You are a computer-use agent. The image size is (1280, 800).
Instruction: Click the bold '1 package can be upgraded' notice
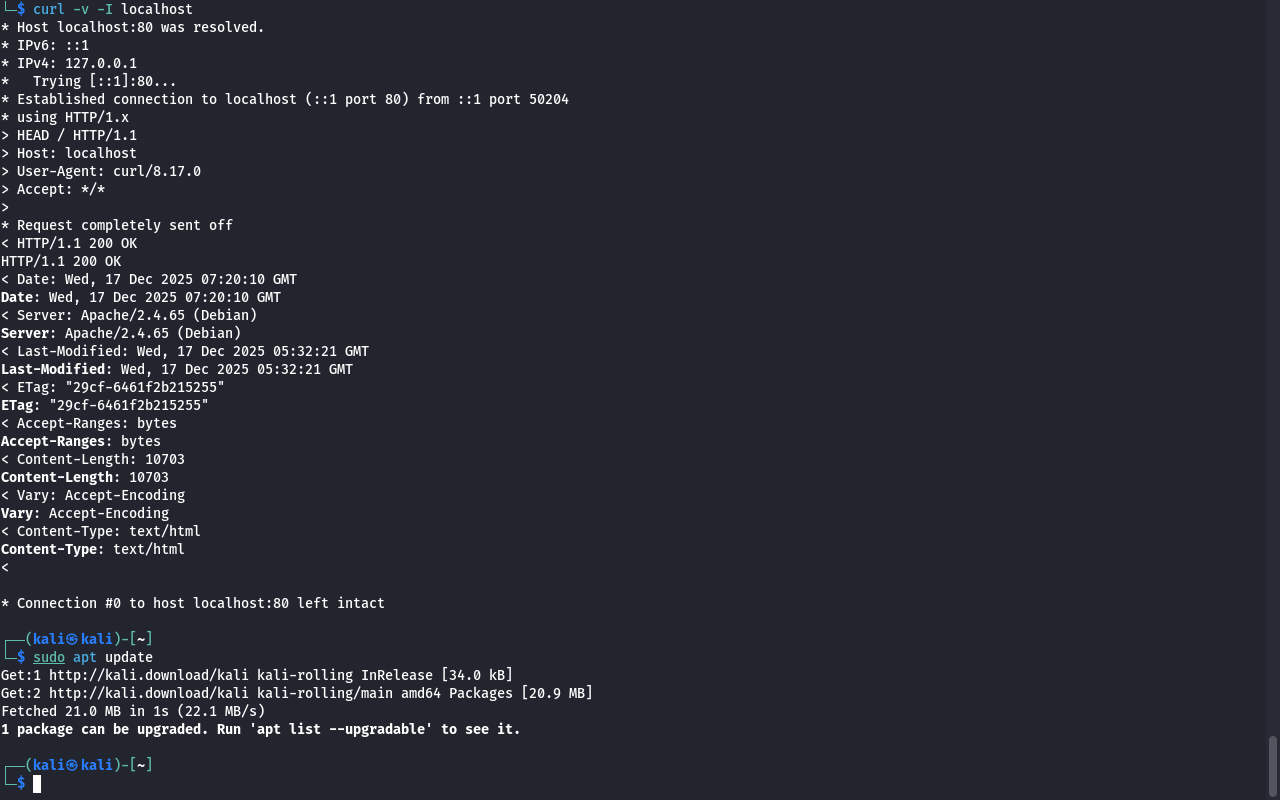[x=260, y=729]
